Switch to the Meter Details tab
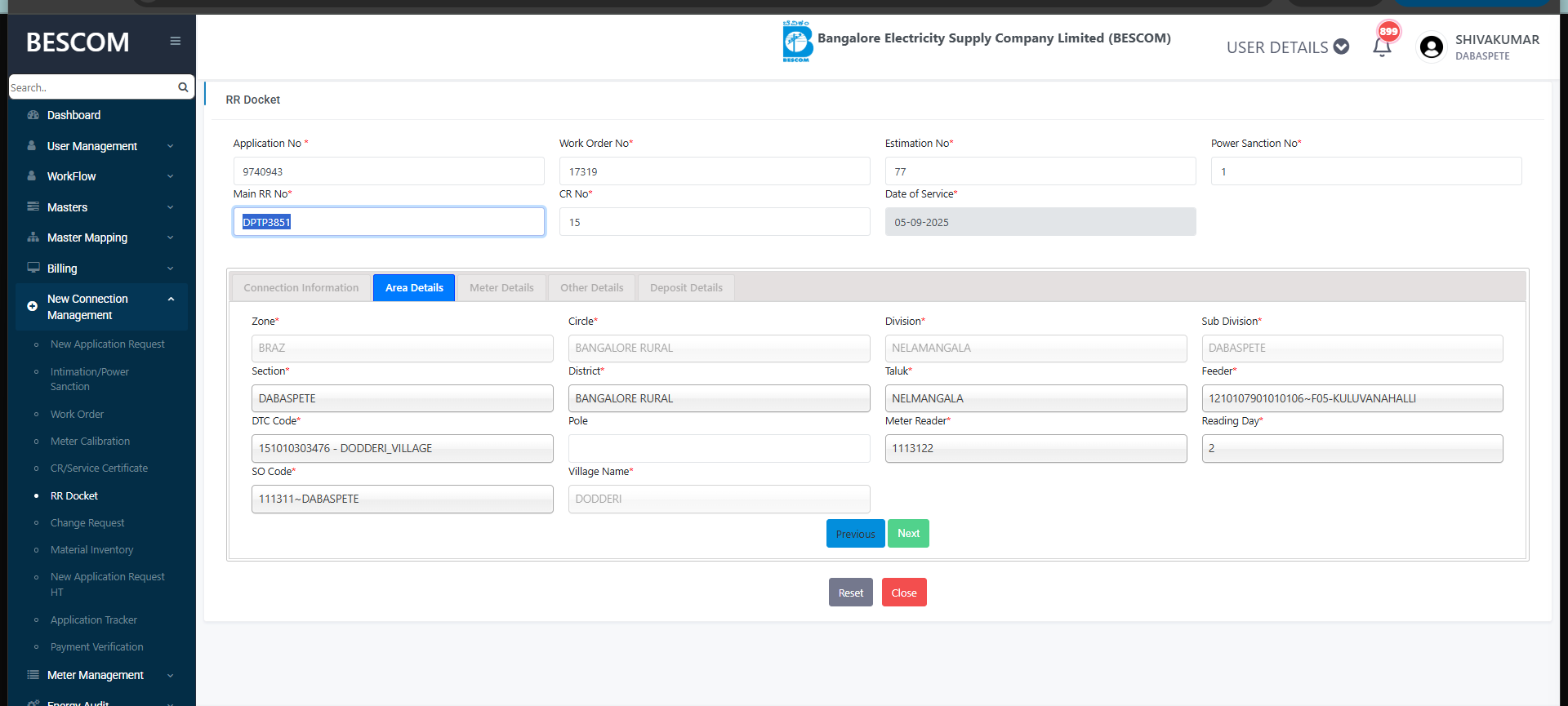 (x=501, y=288)
